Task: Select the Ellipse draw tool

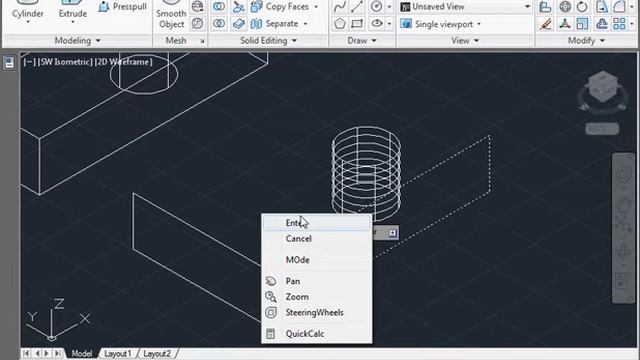Action: pos(376,24)
